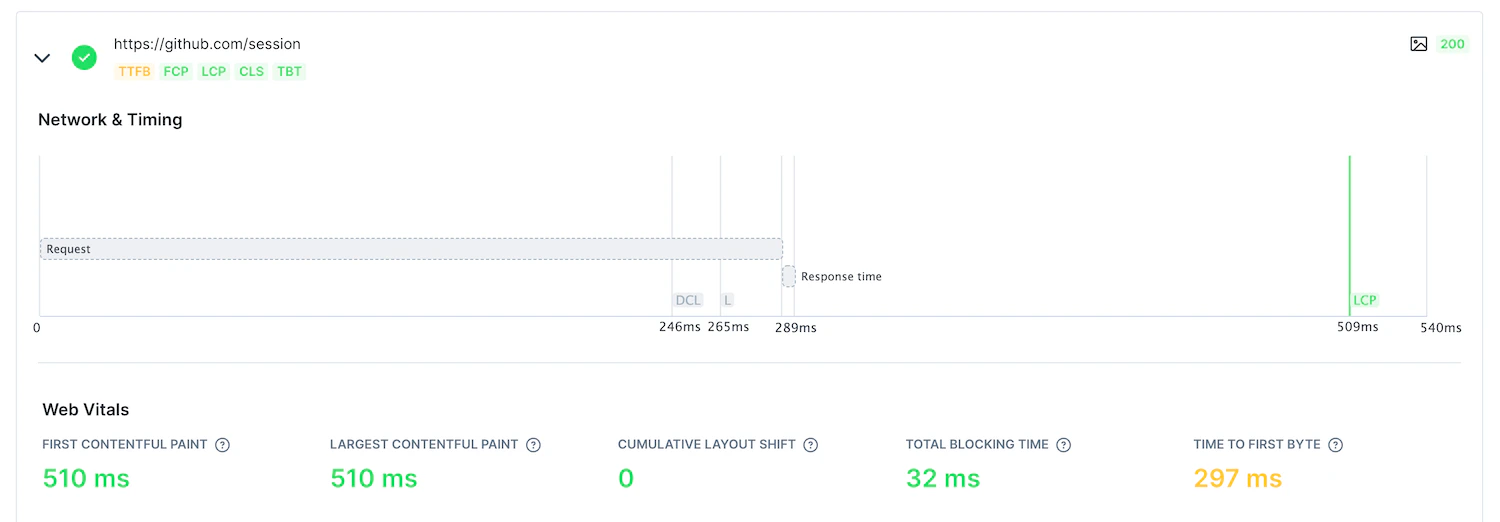The height and width of the screenshot is (522, 1500).
Task: Click the 509ms axis label
Action: (x=1358, y=327)
